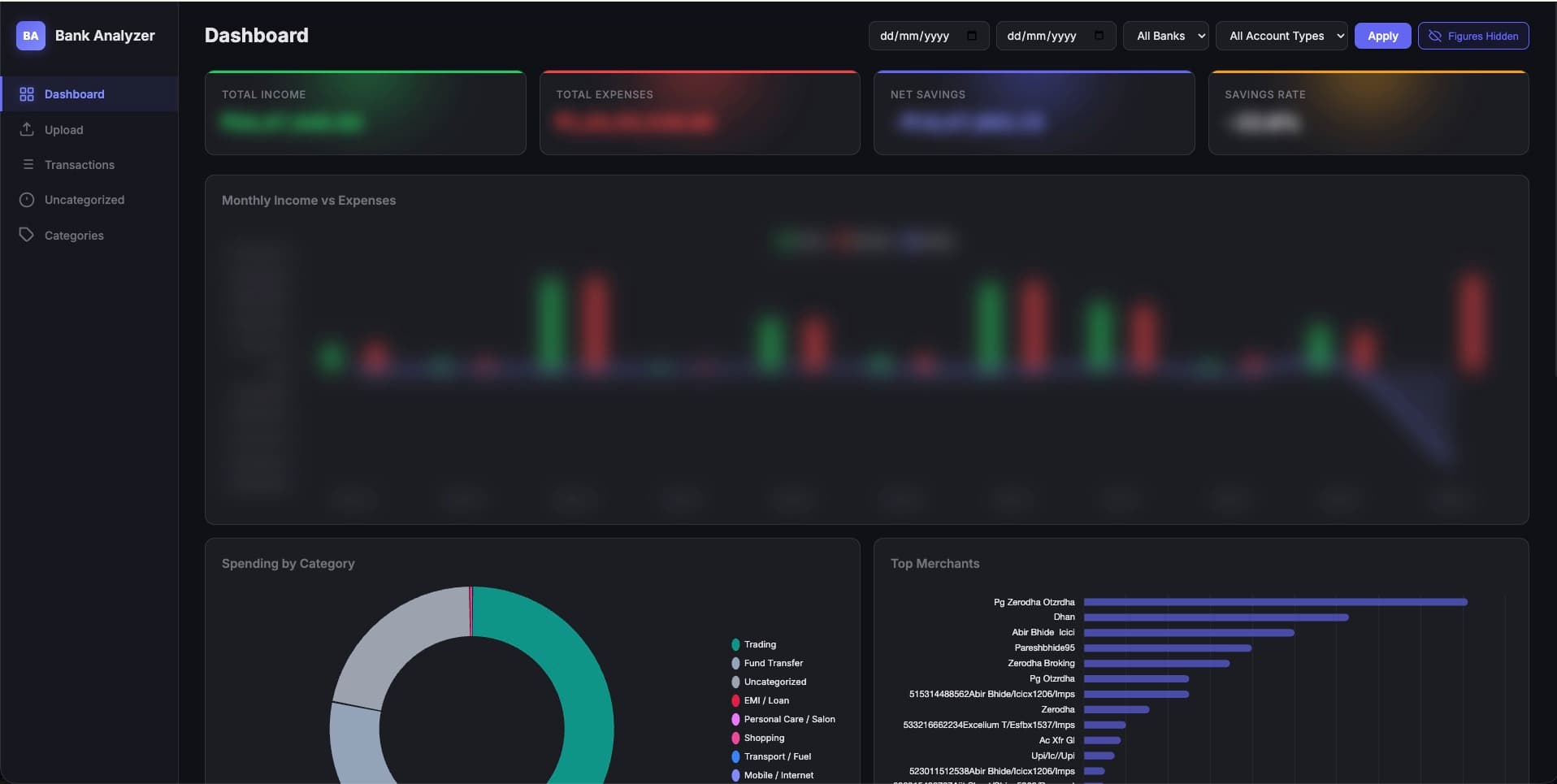Switch to the Transactions page

tap(79, 165)
